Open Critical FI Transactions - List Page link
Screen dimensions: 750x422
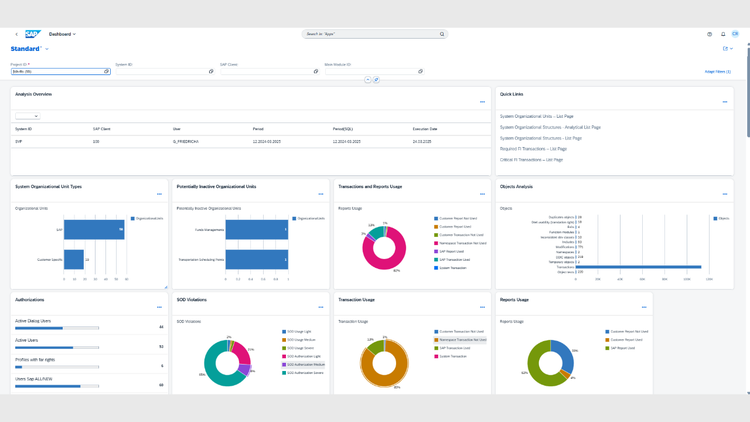[x=531, y=160]
